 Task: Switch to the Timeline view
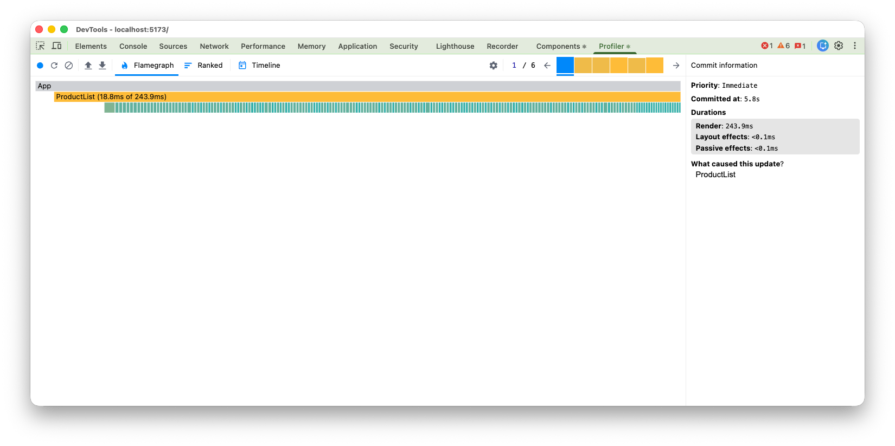(x=260, y=66)
